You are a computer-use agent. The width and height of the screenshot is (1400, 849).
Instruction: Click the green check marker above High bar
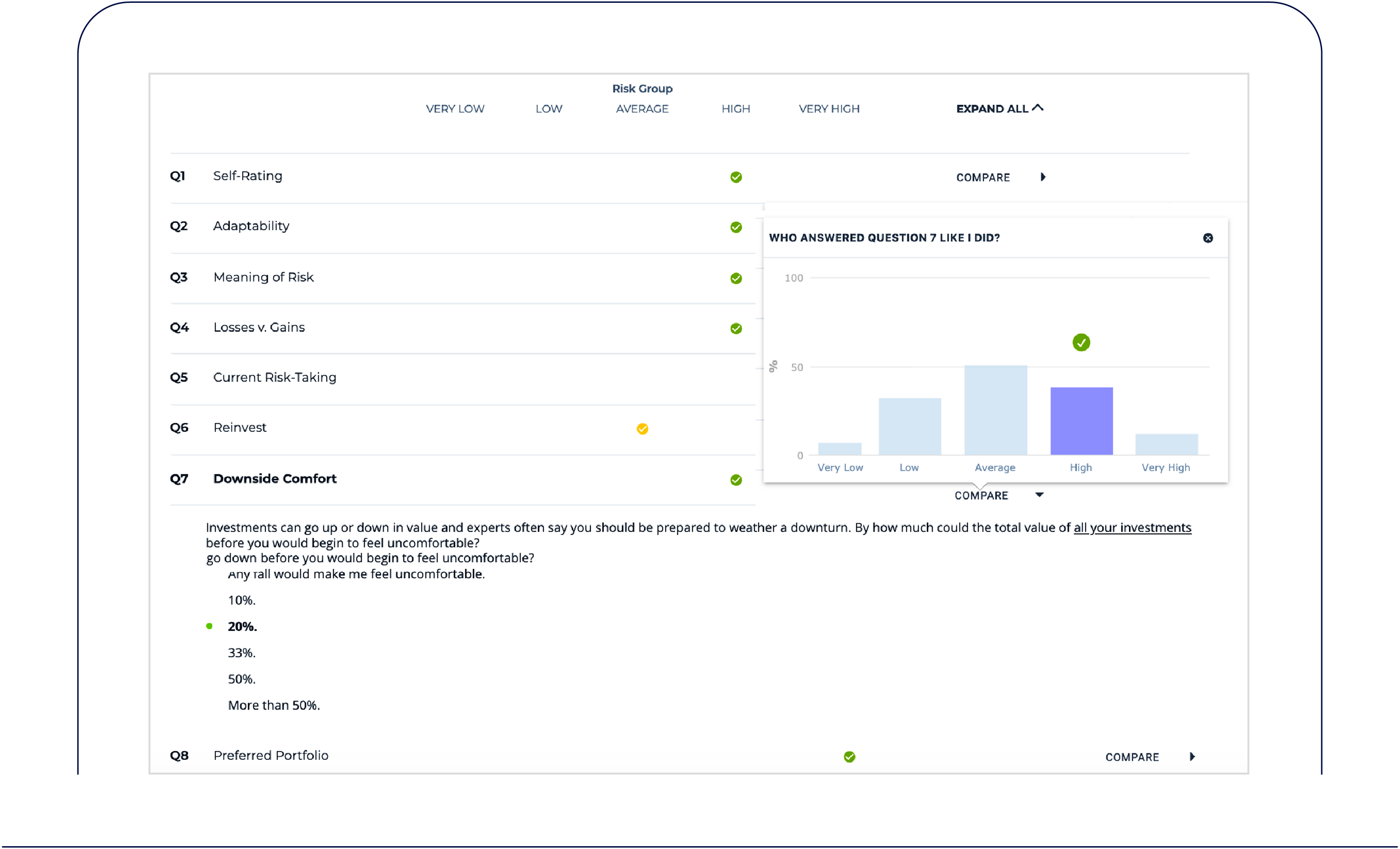[x=1081, y=342]
